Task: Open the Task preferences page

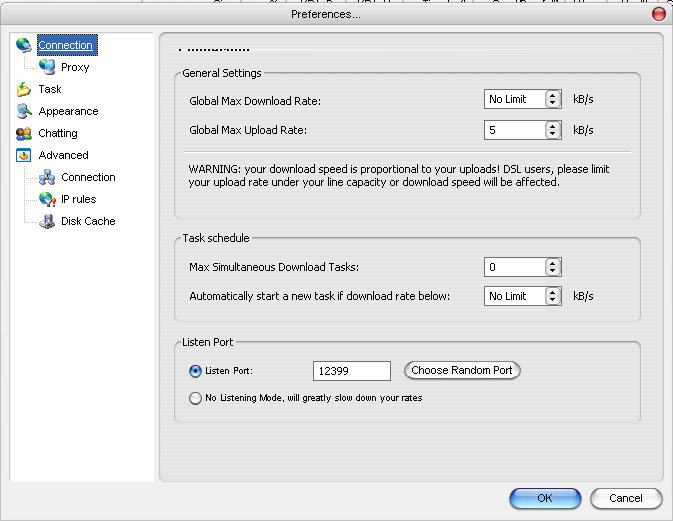Action: tap(50, 89)
